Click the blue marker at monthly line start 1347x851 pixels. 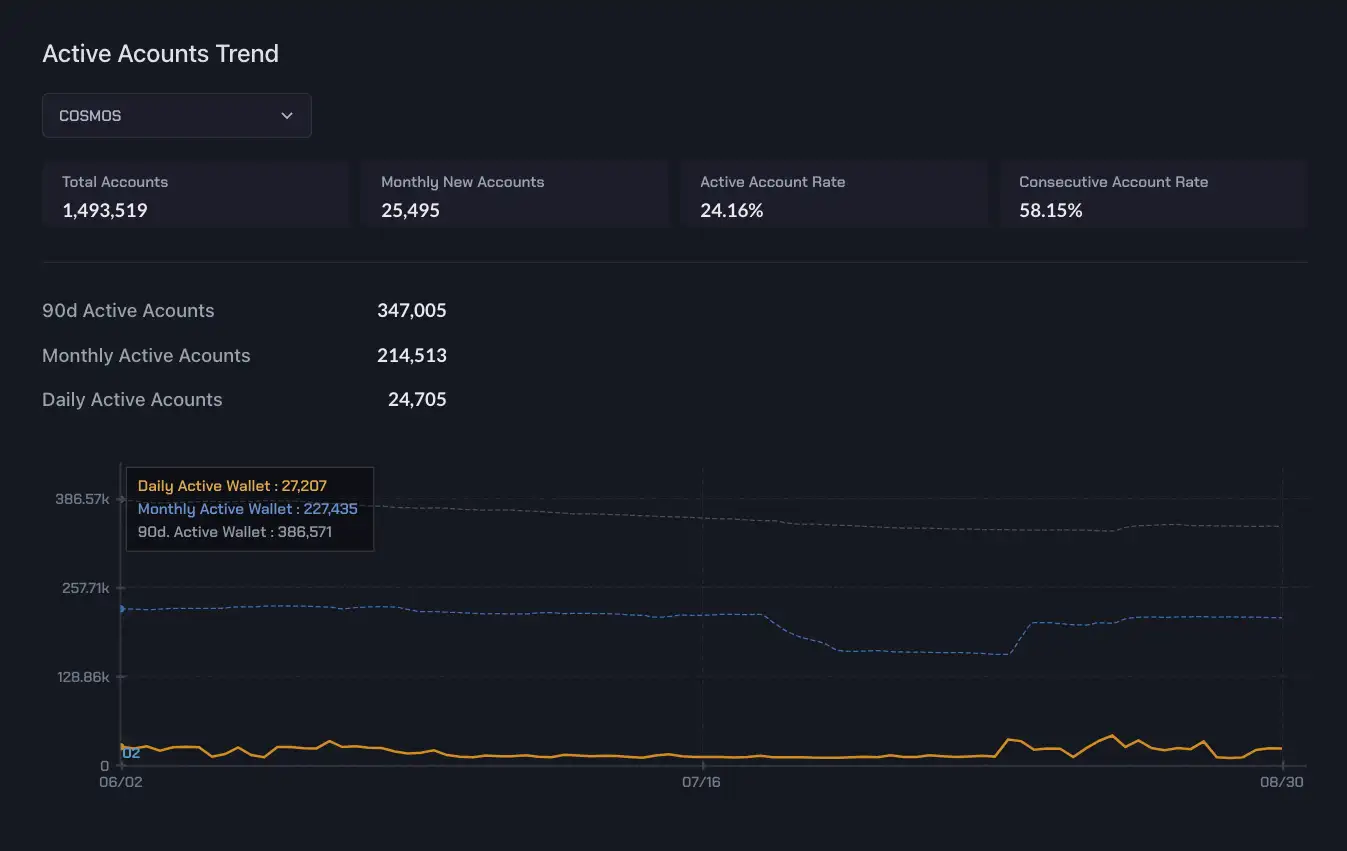pyautogui.click(x=122, y=608)
